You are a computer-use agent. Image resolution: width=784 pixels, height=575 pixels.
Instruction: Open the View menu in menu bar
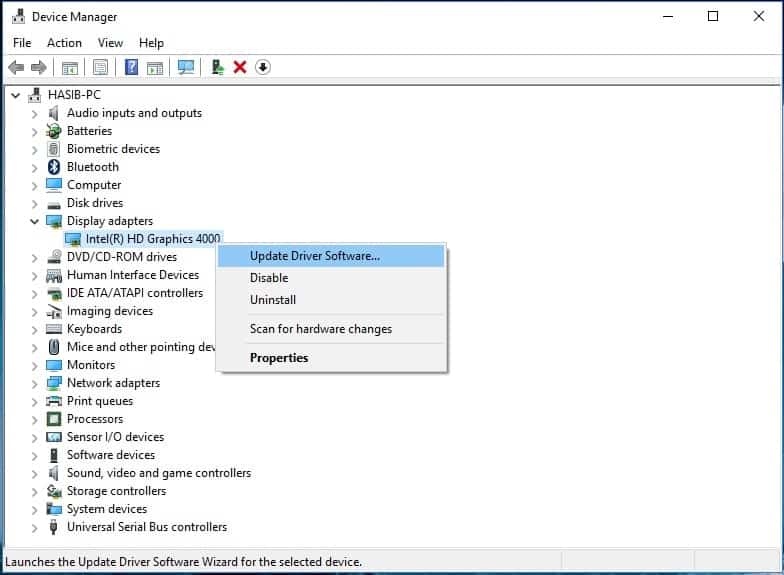[x=110, y=43]
